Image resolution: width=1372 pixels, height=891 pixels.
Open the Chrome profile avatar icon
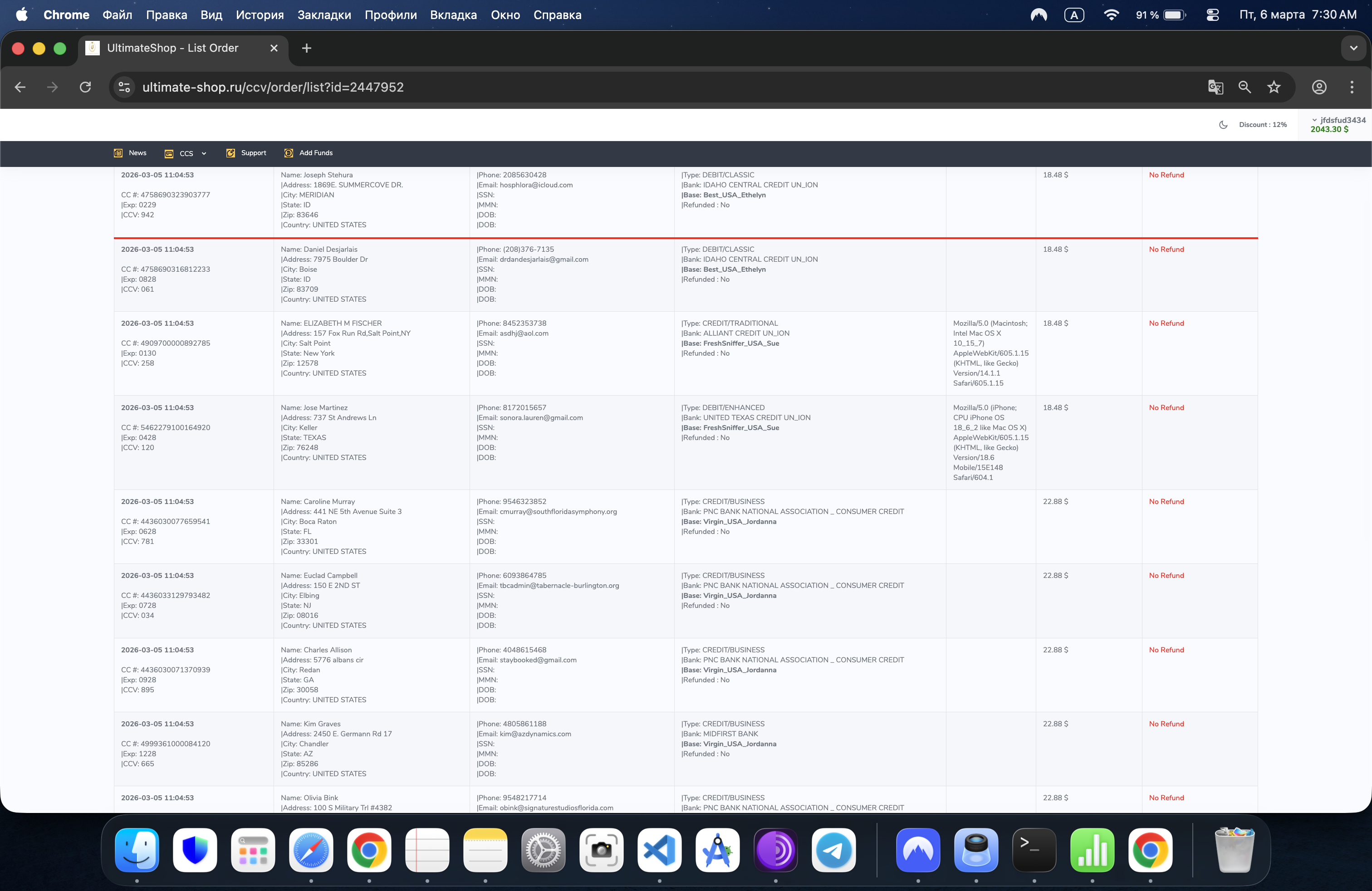pyautogui.click(x=1319, y=87)
